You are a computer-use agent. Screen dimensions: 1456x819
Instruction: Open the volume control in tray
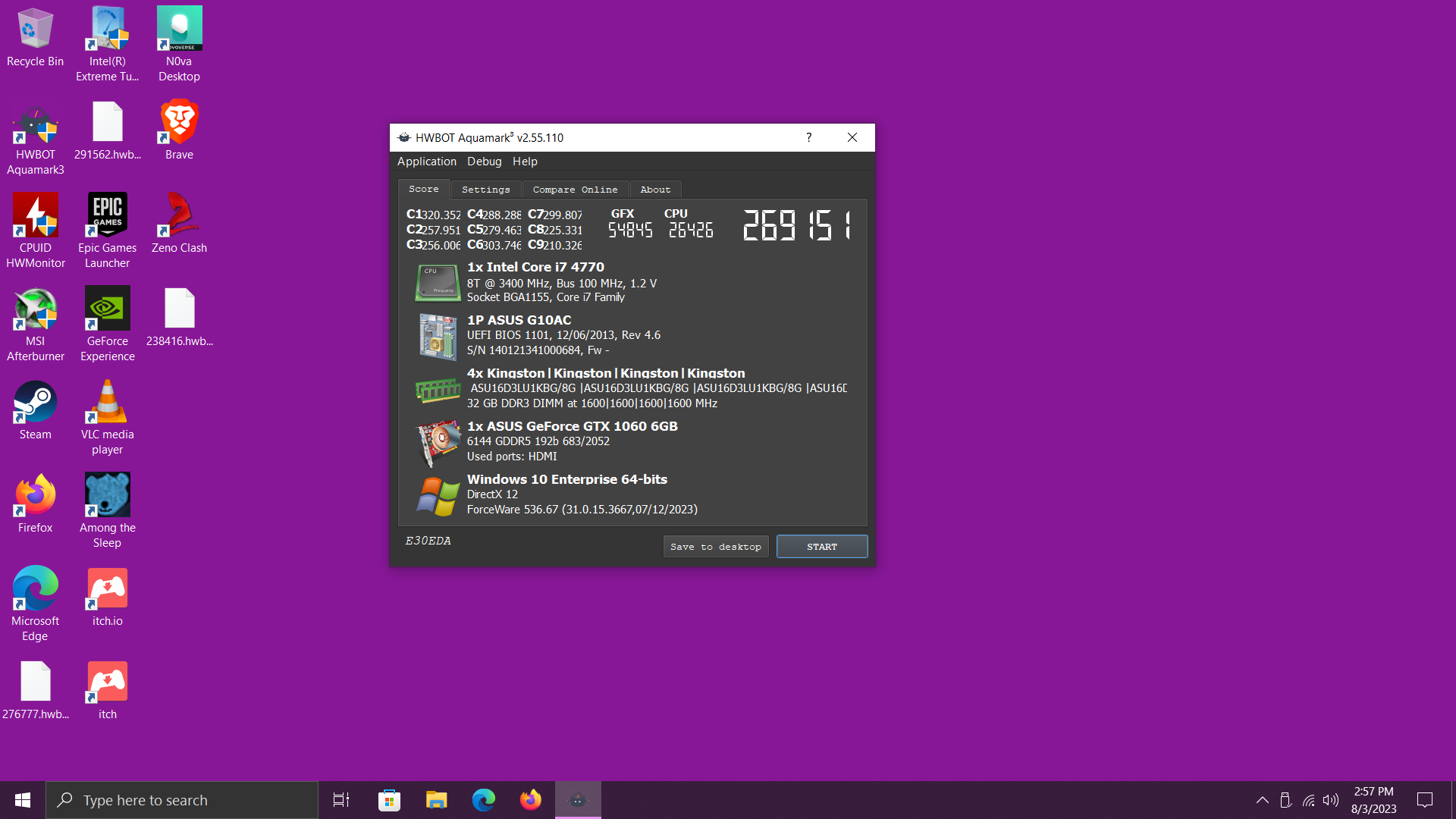click(x=1331, y=800)
